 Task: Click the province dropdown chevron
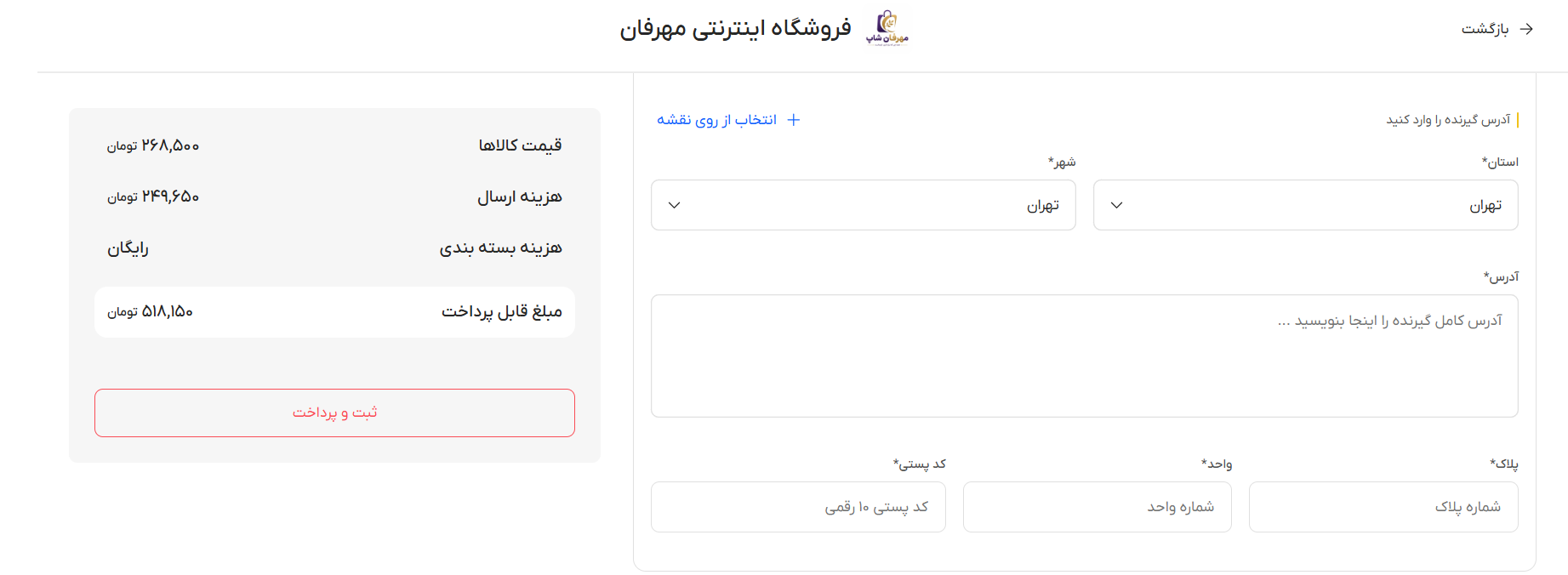point(1117,205)
